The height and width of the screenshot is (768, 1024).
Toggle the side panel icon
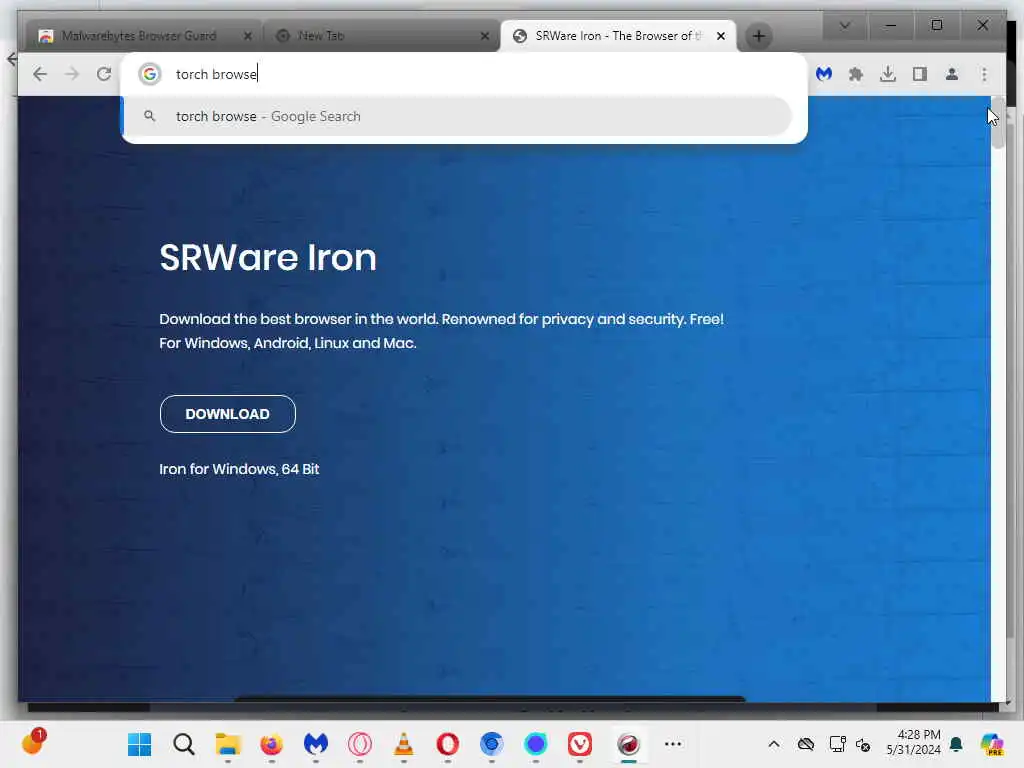point(920,74)
